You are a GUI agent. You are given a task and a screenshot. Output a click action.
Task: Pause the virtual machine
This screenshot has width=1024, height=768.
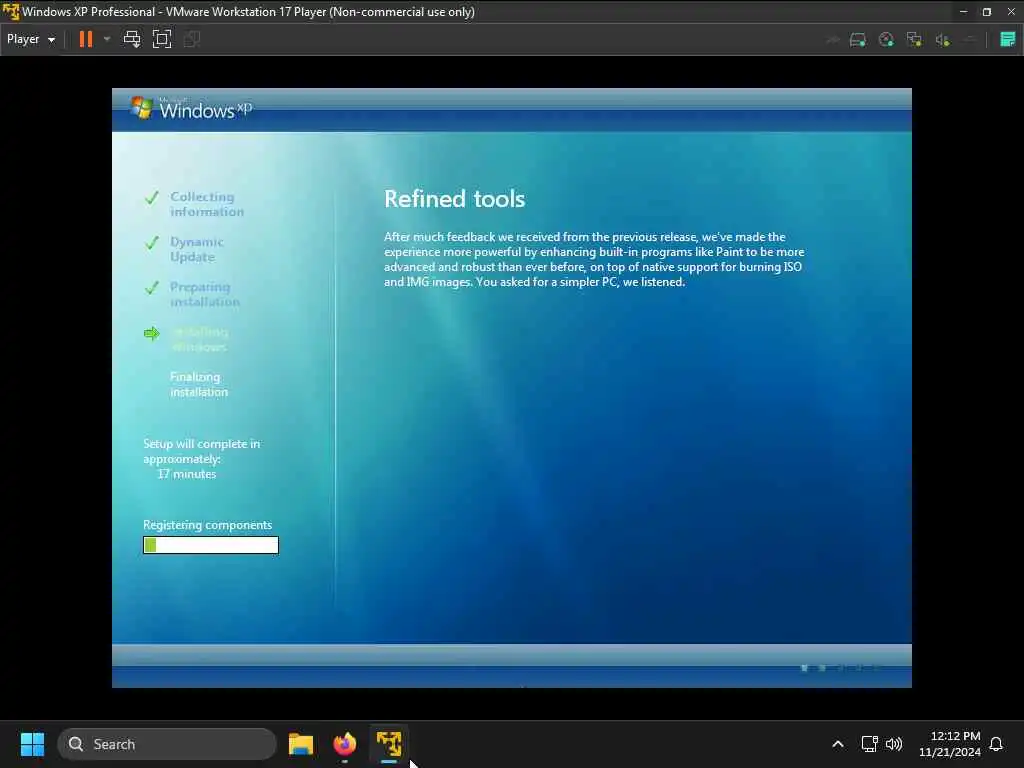pos(86,39)
